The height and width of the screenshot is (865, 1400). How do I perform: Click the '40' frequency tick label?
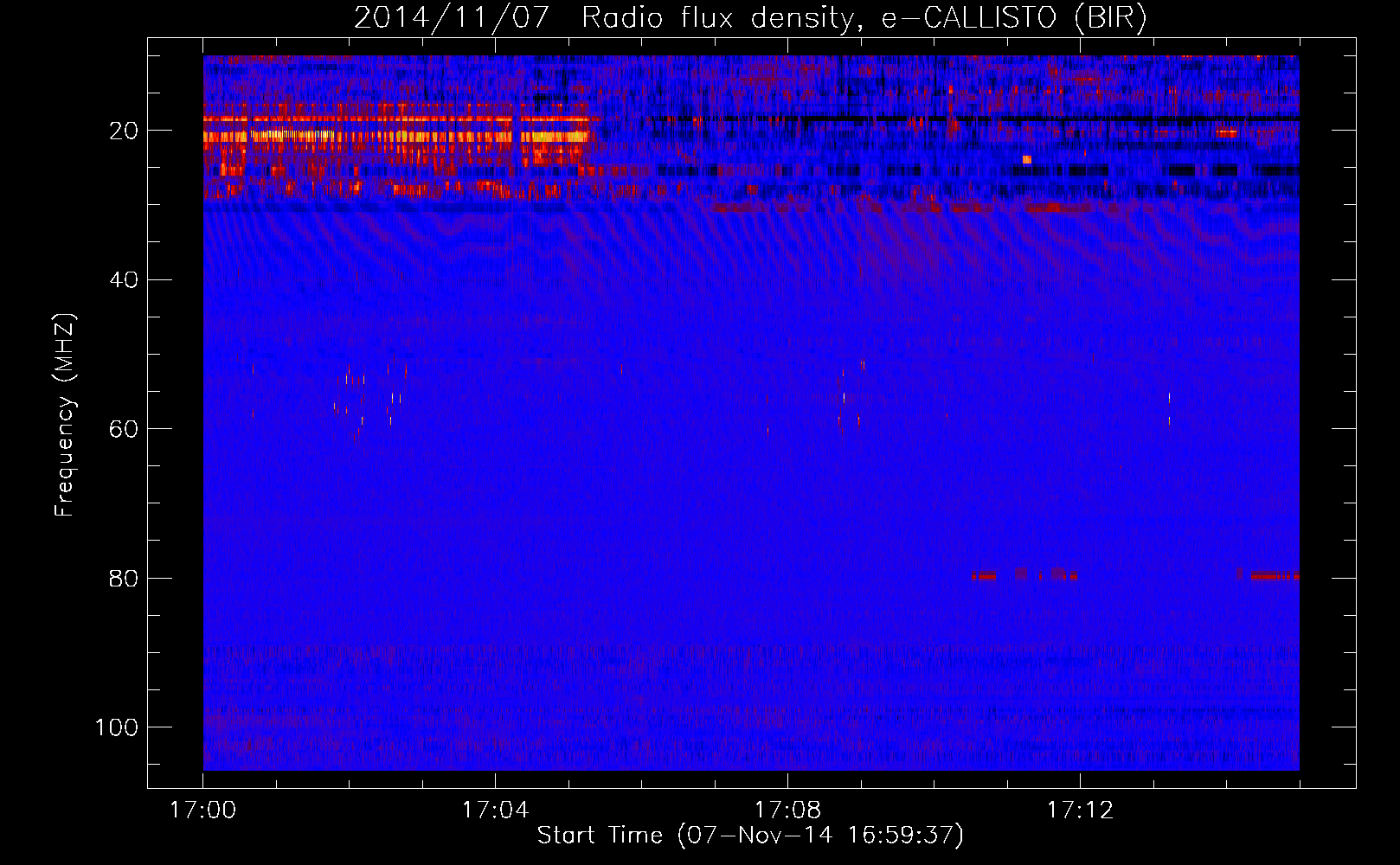[x=124, y=279]
